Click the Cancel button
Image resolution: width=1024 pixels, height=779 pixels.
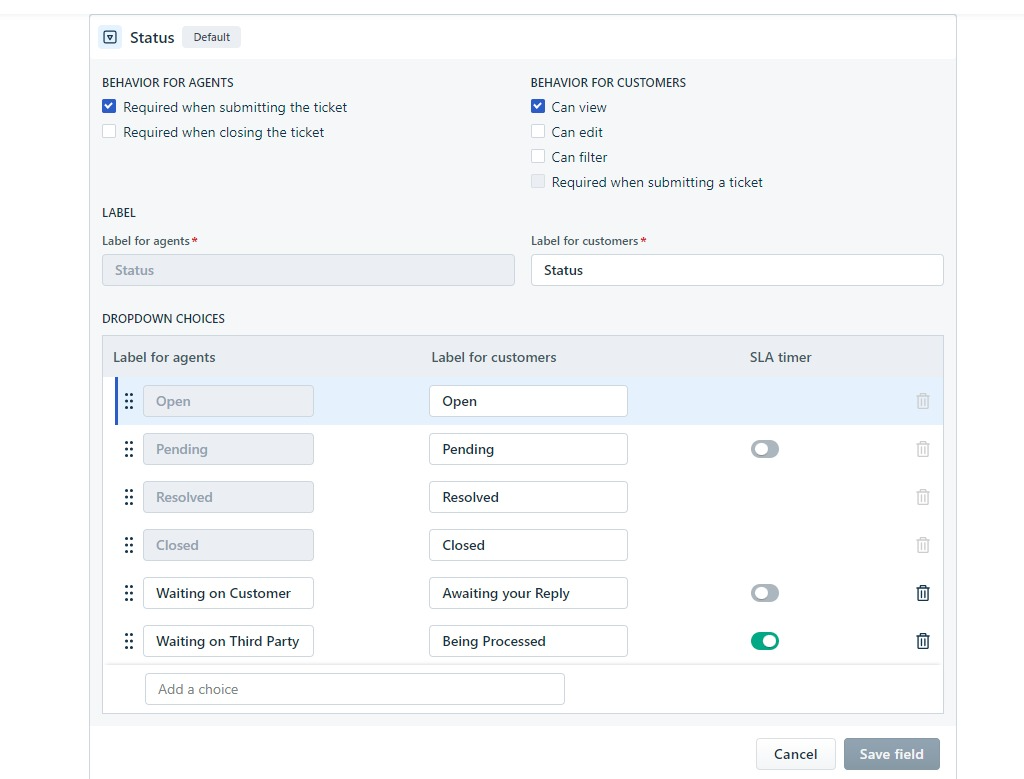click(x=795, y=754)
